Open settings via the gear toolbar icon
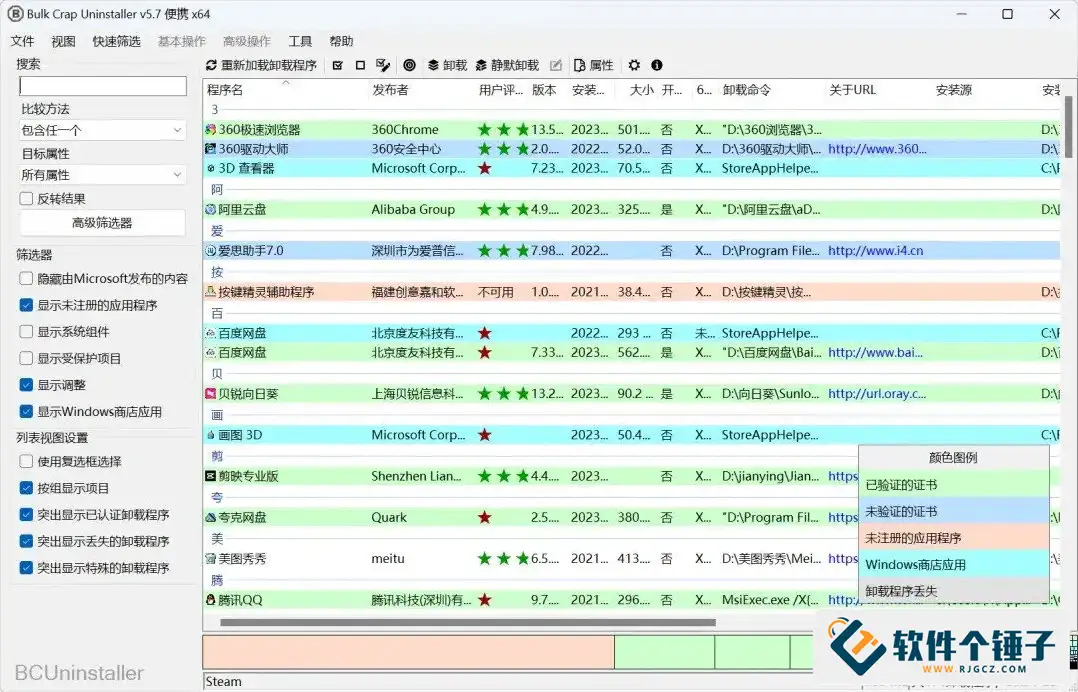The height and width of the screenshot is (692, 1078). tap(634, 65)
